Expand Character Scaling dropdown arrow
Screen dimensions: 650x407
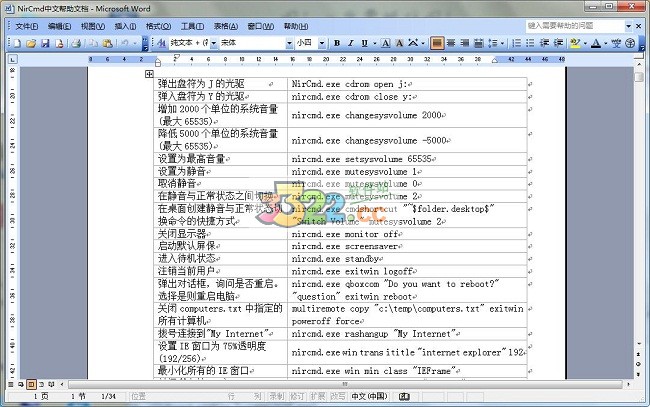click(423, 43)
